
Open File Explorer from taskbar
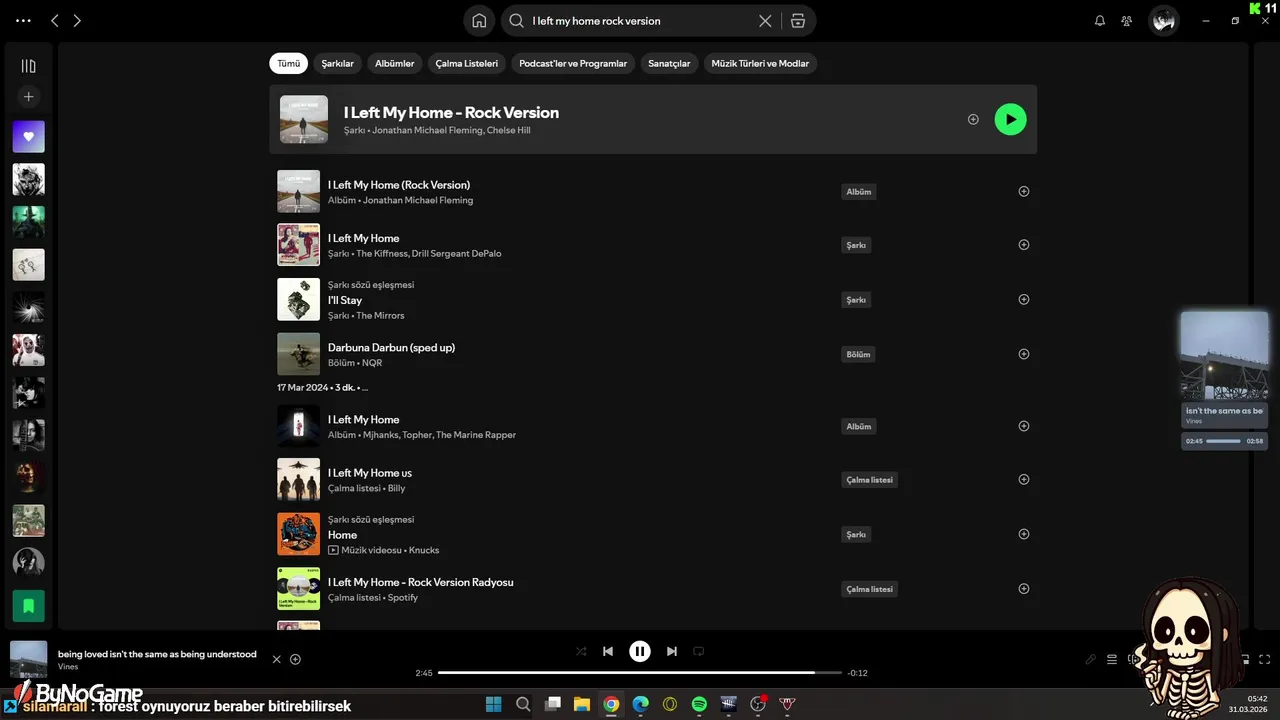pyautogui.click(x=581, y=704)
